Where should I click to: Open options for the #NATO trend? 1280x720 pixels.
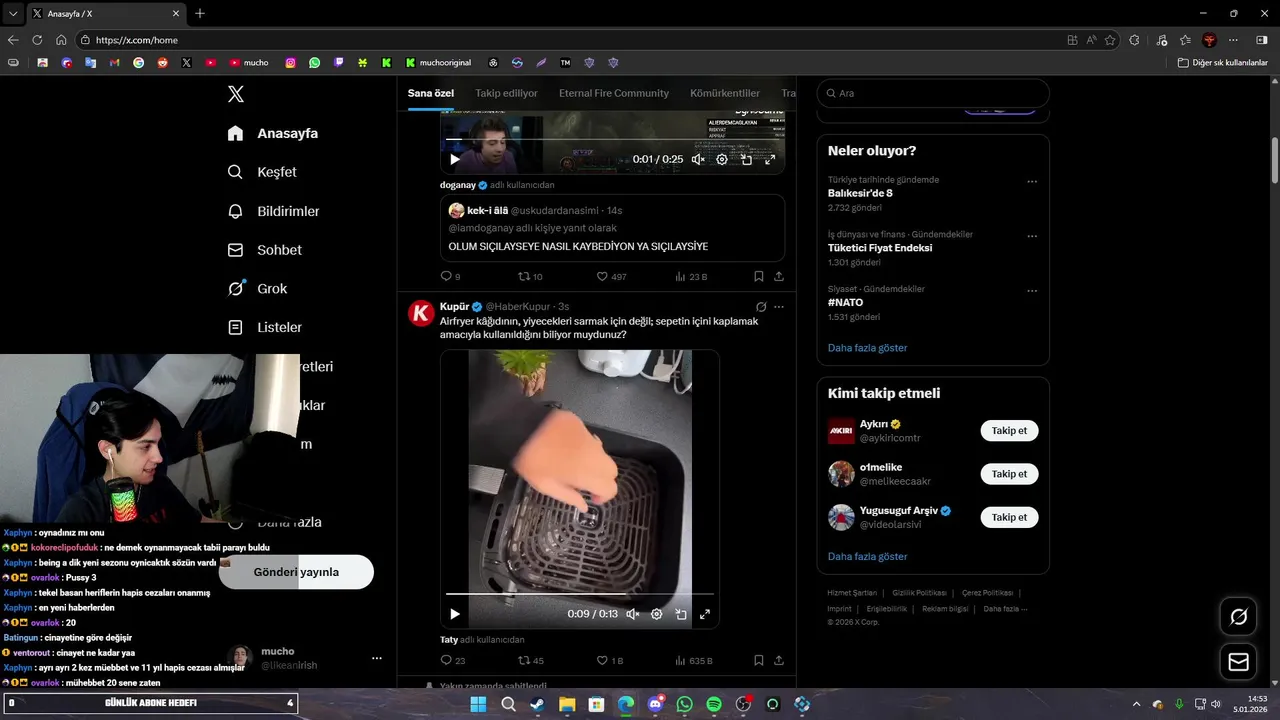click(x=1032, y=291)
